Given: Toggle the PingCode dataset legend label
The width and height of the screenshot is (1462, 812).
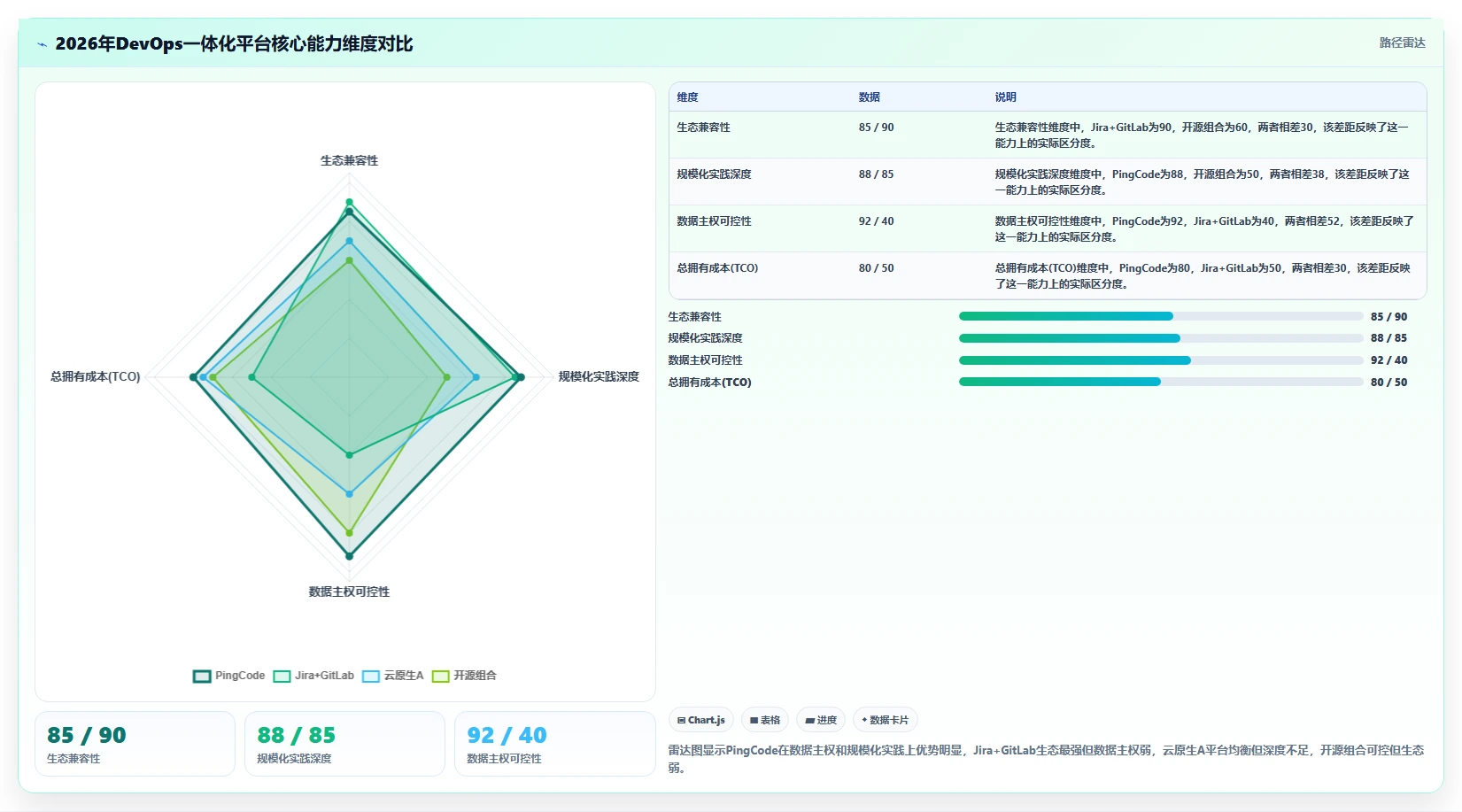Looking at the screenshot, I should [240, 676].
